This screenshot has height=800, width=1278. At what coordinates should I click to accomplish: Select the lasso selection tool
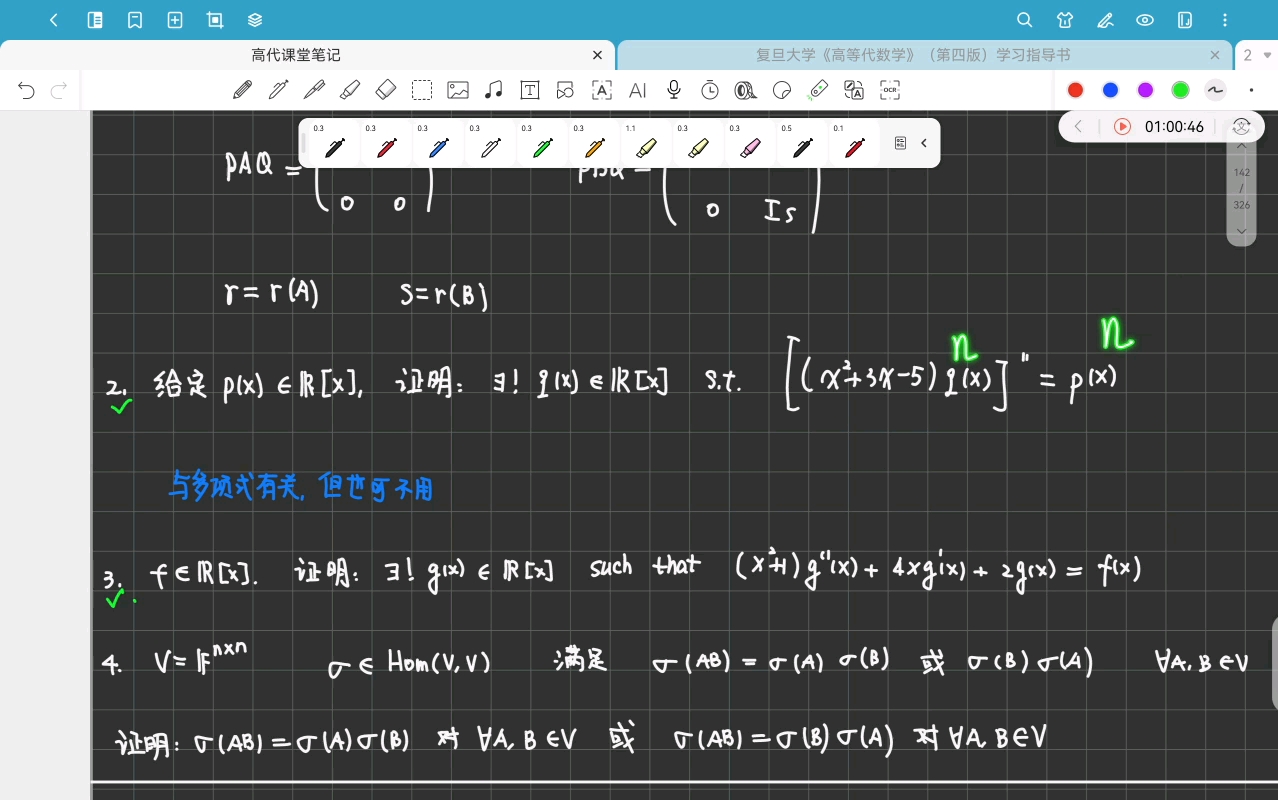pos(422,90)
